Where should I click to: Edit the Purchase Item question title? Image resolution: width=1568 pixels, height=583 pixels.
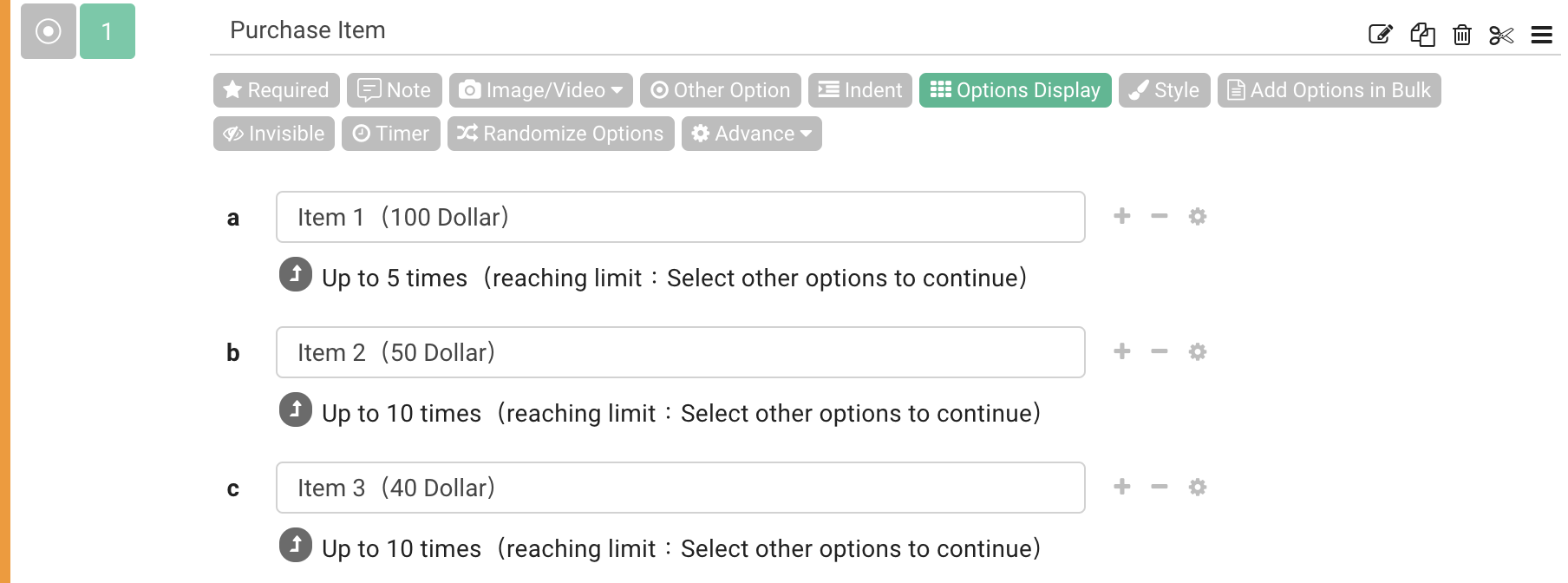[x=1379, y=35]
